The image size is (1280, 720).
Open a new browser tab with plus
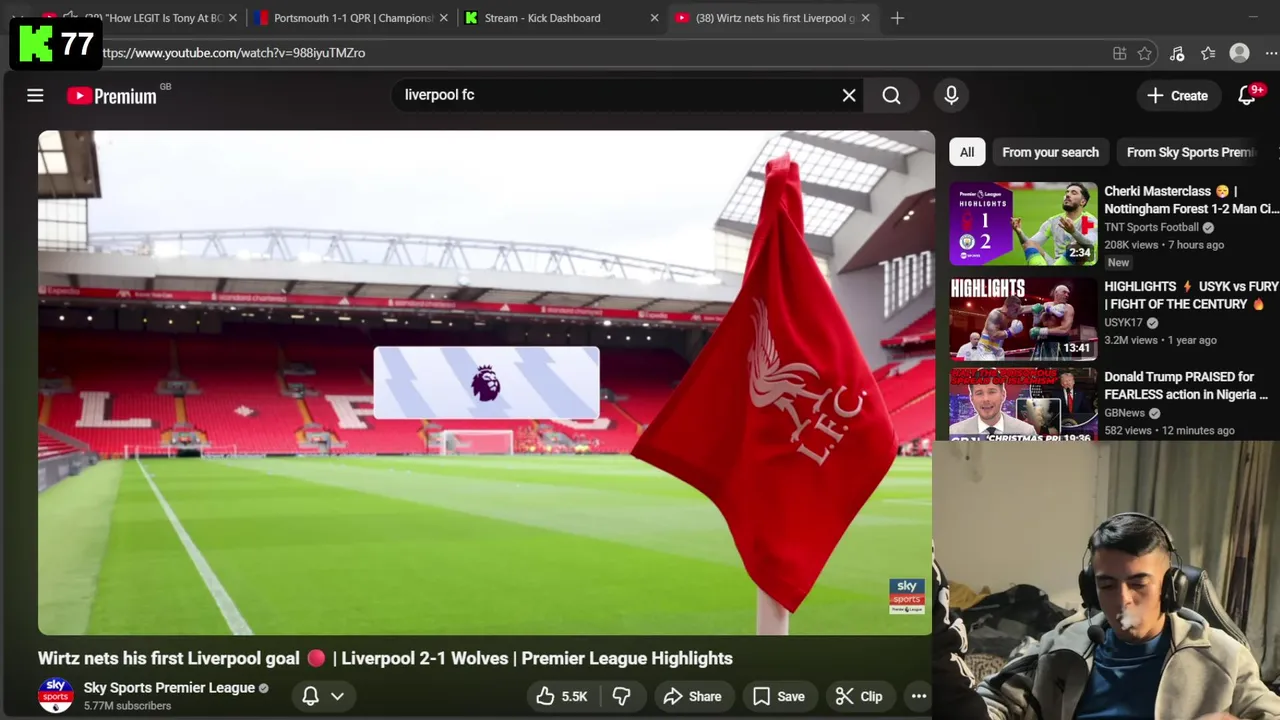tap(897, 18)
